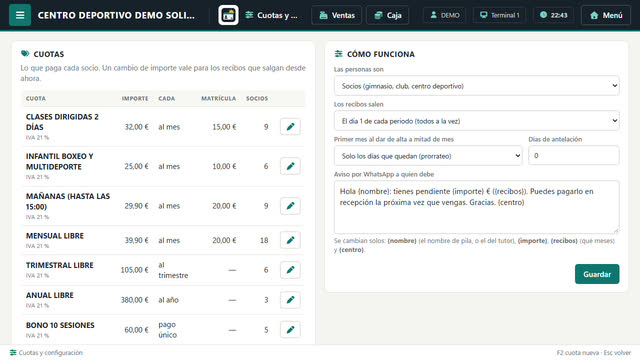Click the F2 cuota nueva shortcut hint
Viewport: 640px width, 360px height.
[x=578, y=353]
